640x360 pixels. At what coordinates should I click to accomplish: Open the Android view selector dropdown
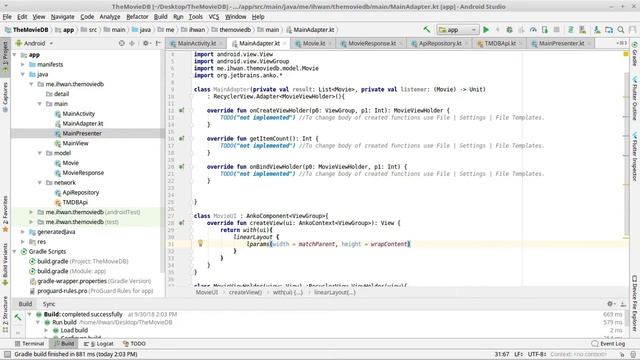pyautogui.click(x=34, y=43)
